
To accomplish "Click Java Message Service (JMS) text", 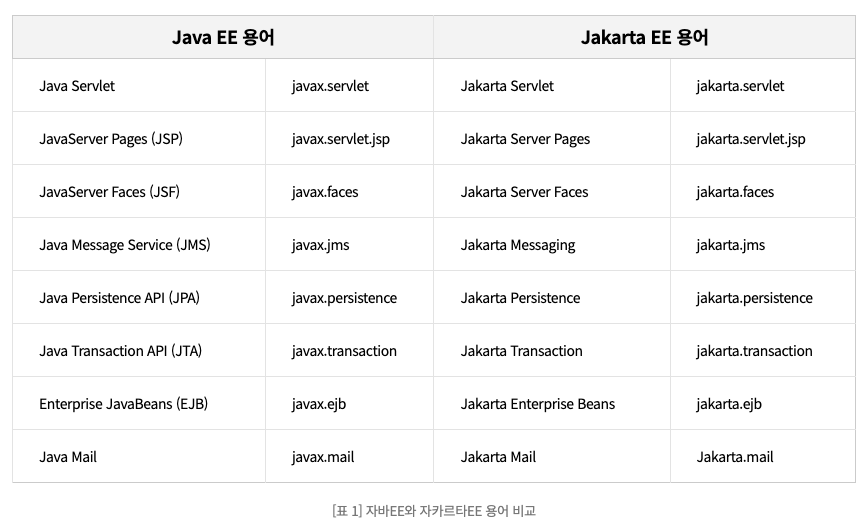I will [125, 245].
